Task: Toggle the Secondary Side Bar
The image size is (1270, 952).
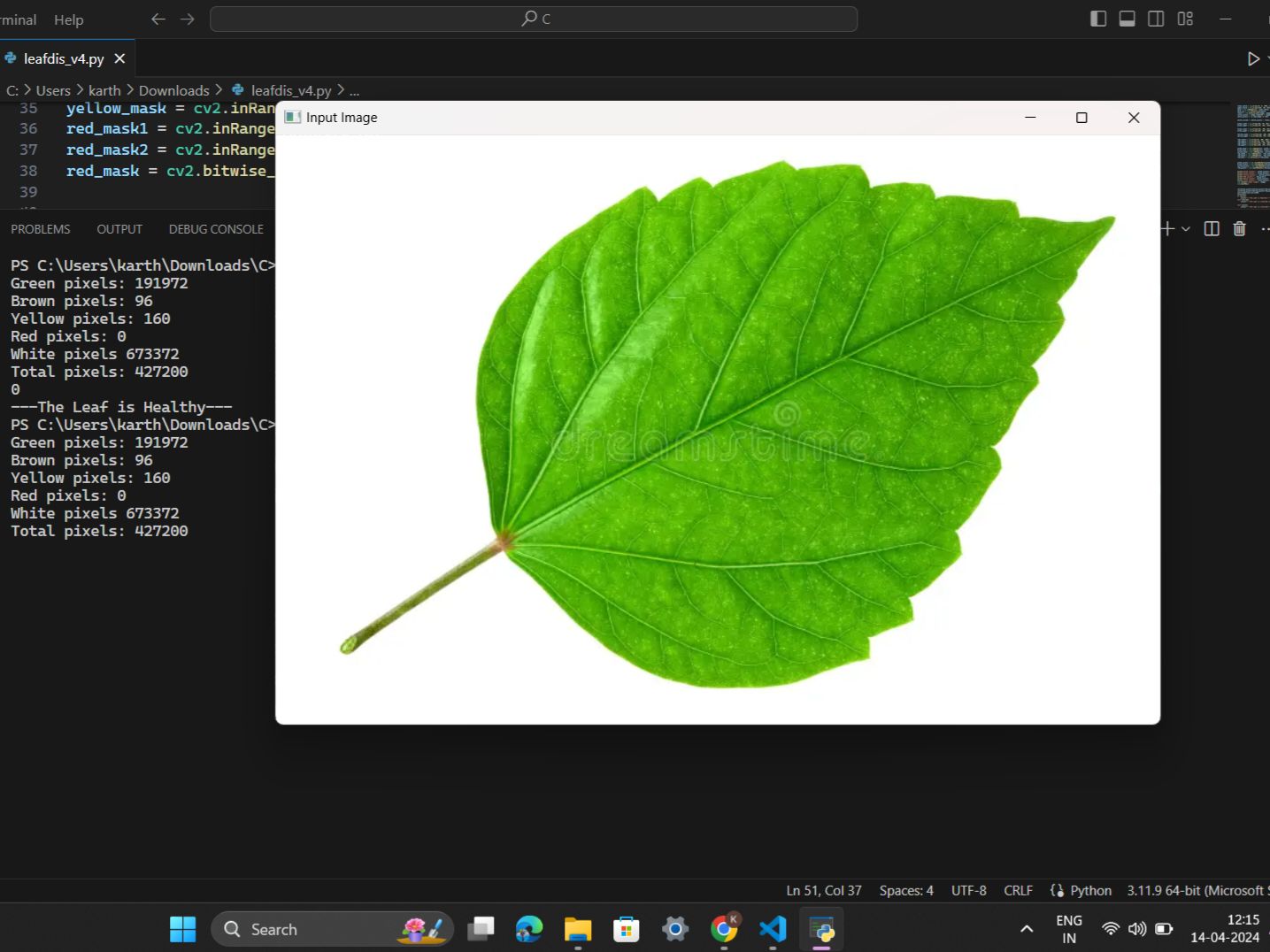Action: 1156,18
